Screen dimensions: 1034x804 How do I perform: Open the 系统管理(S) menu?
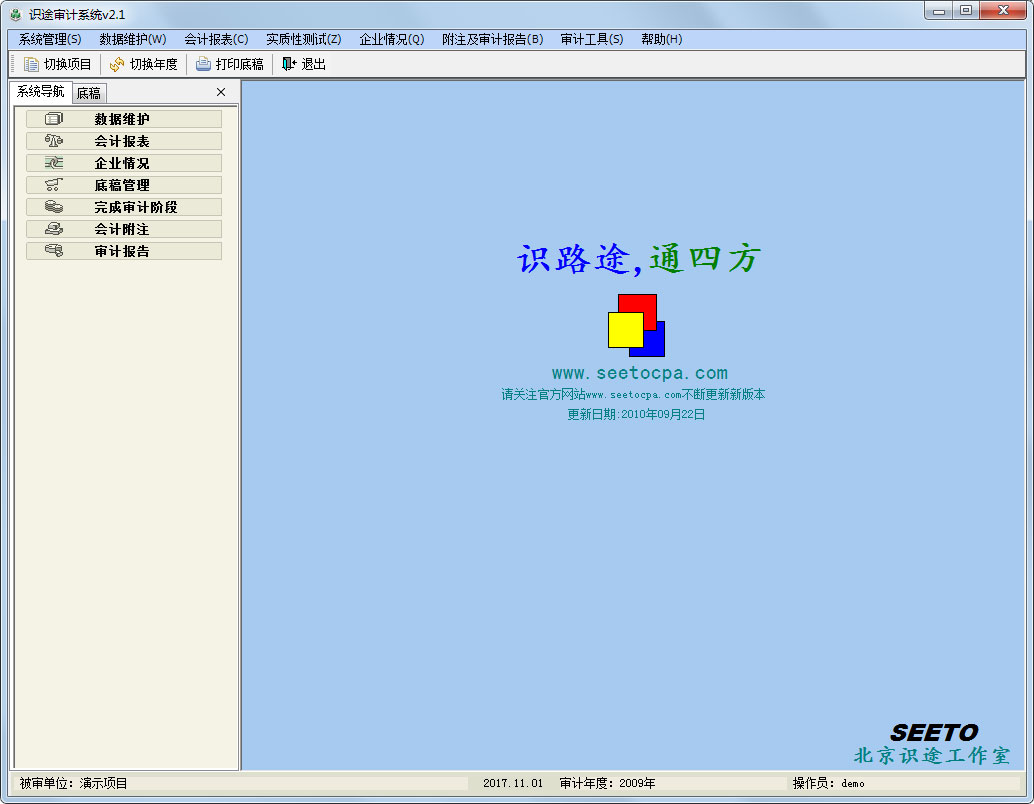coord(50,39)
